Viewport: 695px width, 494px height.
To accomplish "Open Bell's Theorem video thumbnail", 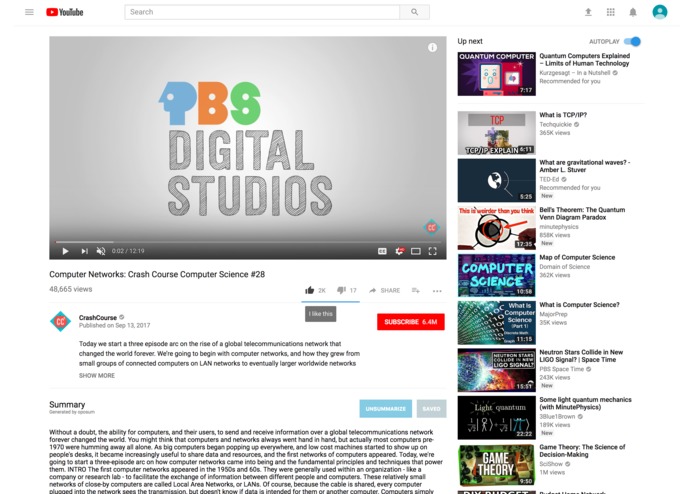I will click(x=496, y=228).
